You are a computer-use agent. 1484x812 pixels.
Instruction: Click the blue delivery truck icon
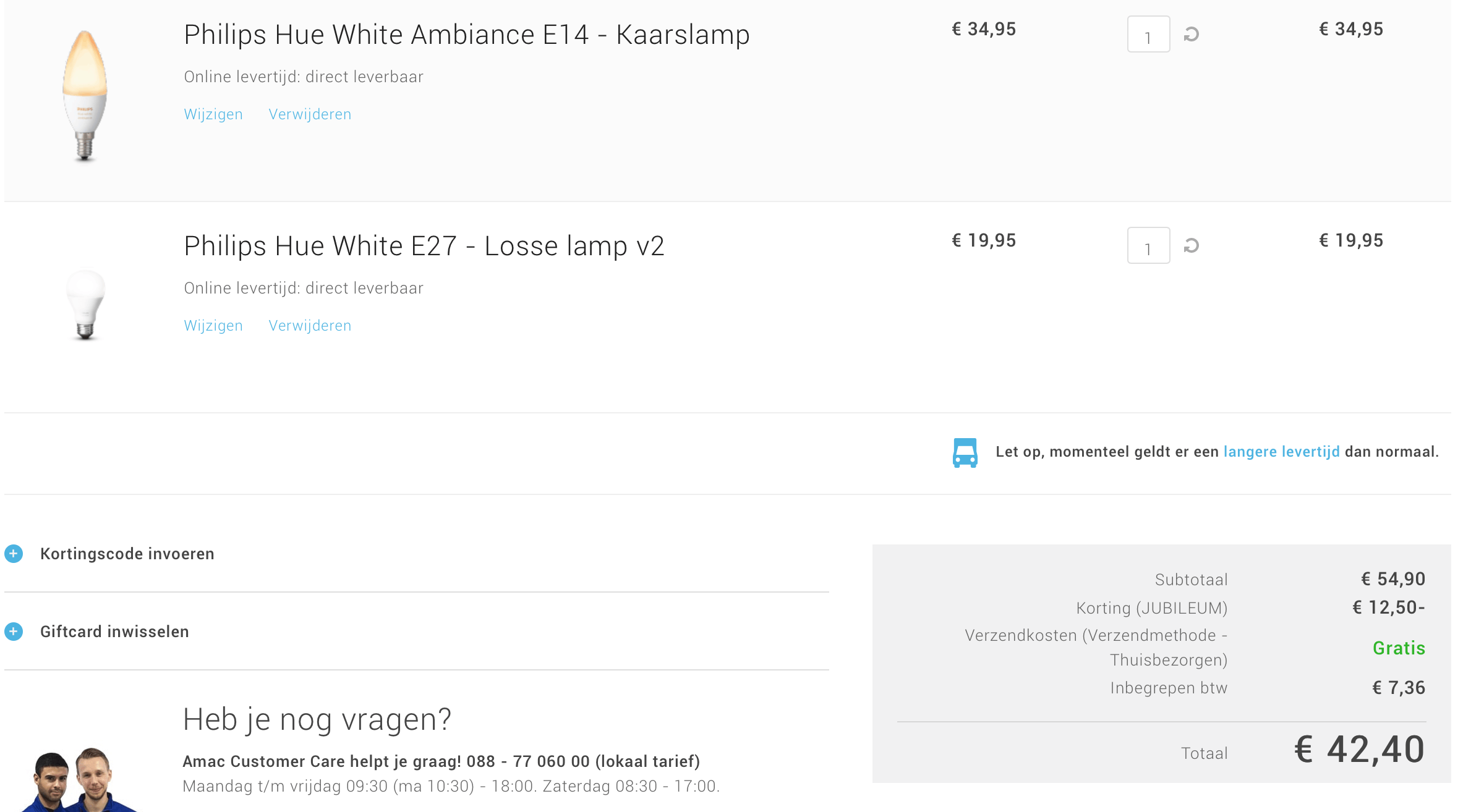pos(965,452)
